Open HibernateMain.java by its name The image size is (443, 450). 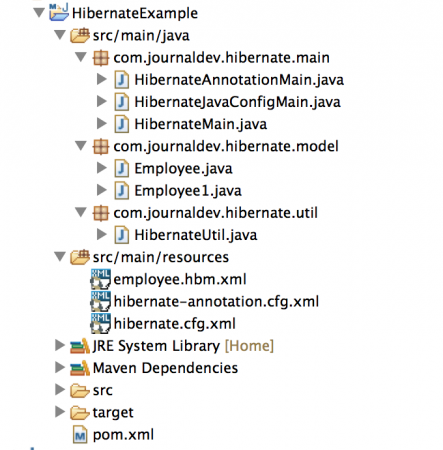pyautogui.click(x=201, y=124)
